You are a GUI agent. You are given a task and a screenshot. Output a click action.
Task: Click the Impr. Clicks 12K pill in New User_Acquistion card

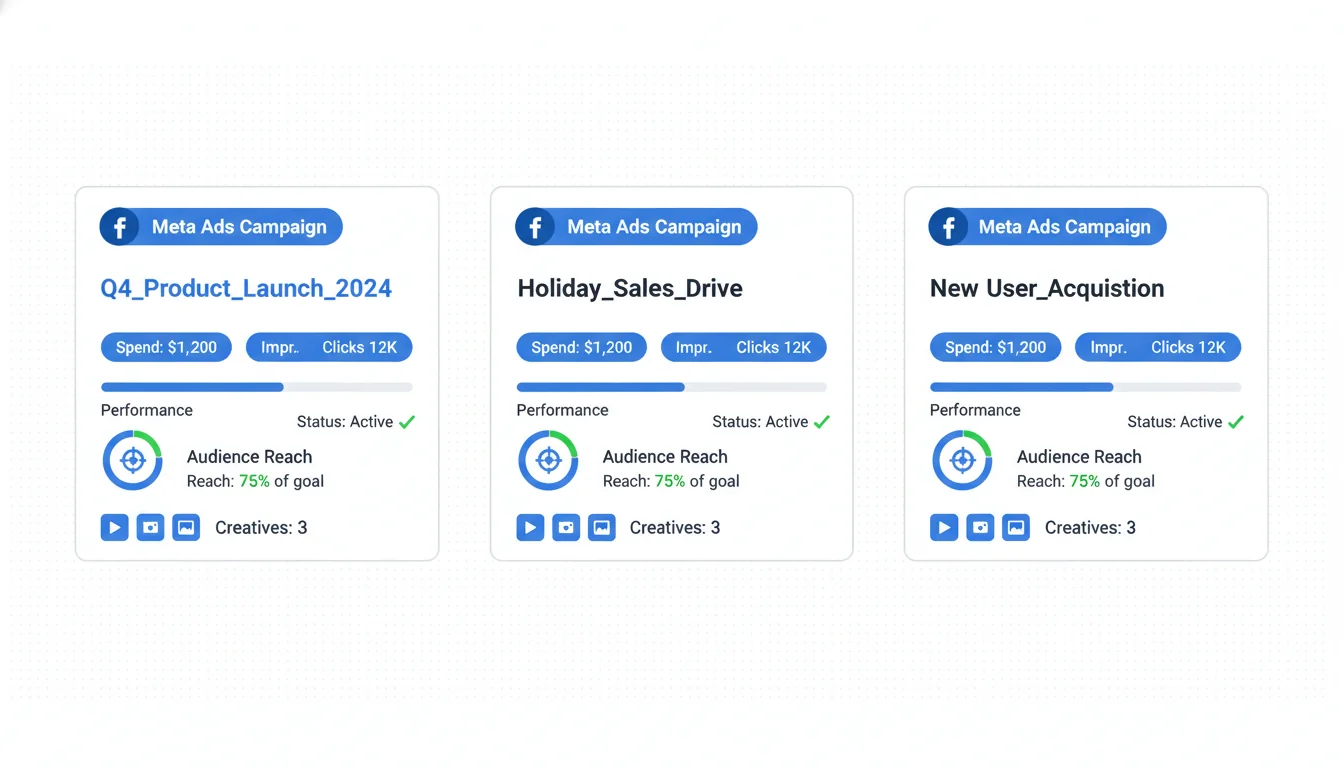click(x=1157, y=347)
